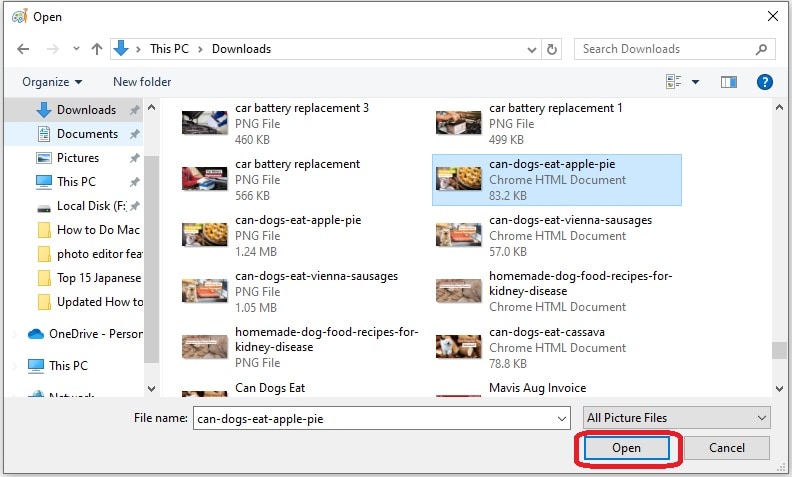Select This PC in sidebar

[x=76, y=182]
